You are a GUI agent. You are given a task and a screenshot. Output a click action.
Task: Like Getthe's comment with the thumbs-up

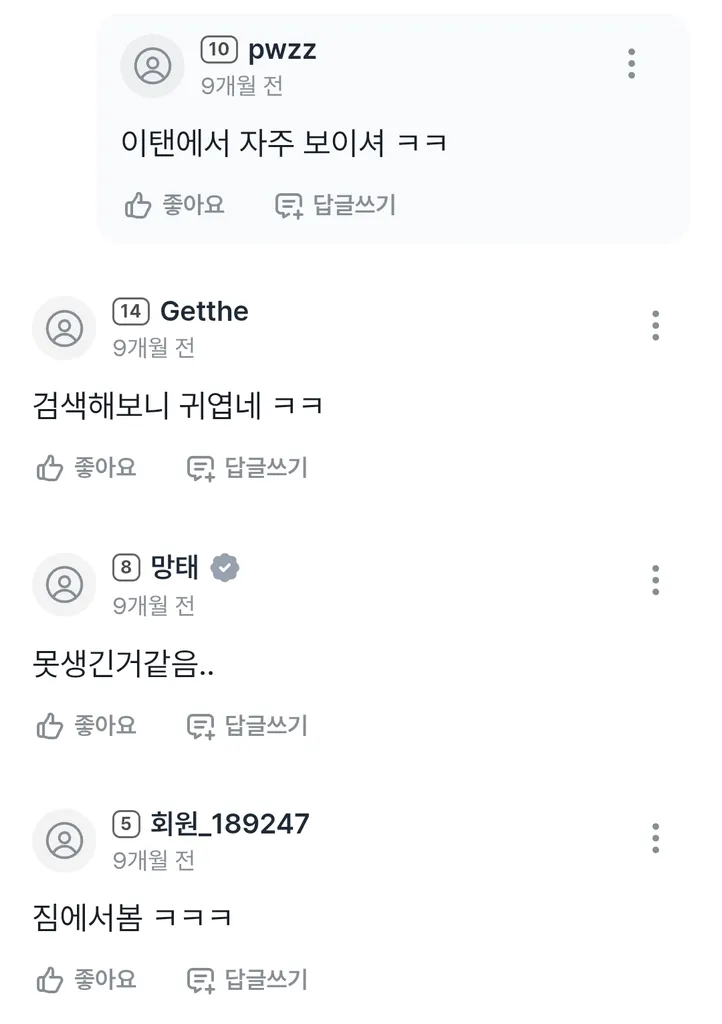coord(50,468)
